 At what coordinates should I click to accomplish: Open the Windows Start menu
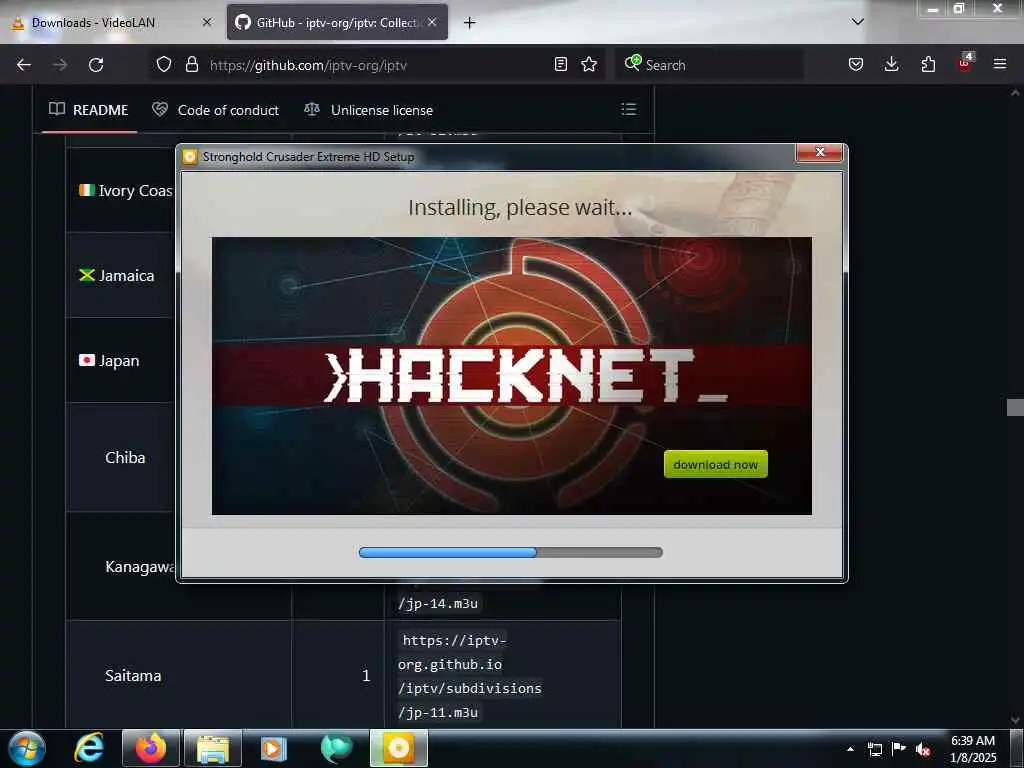tap(27, 748)
